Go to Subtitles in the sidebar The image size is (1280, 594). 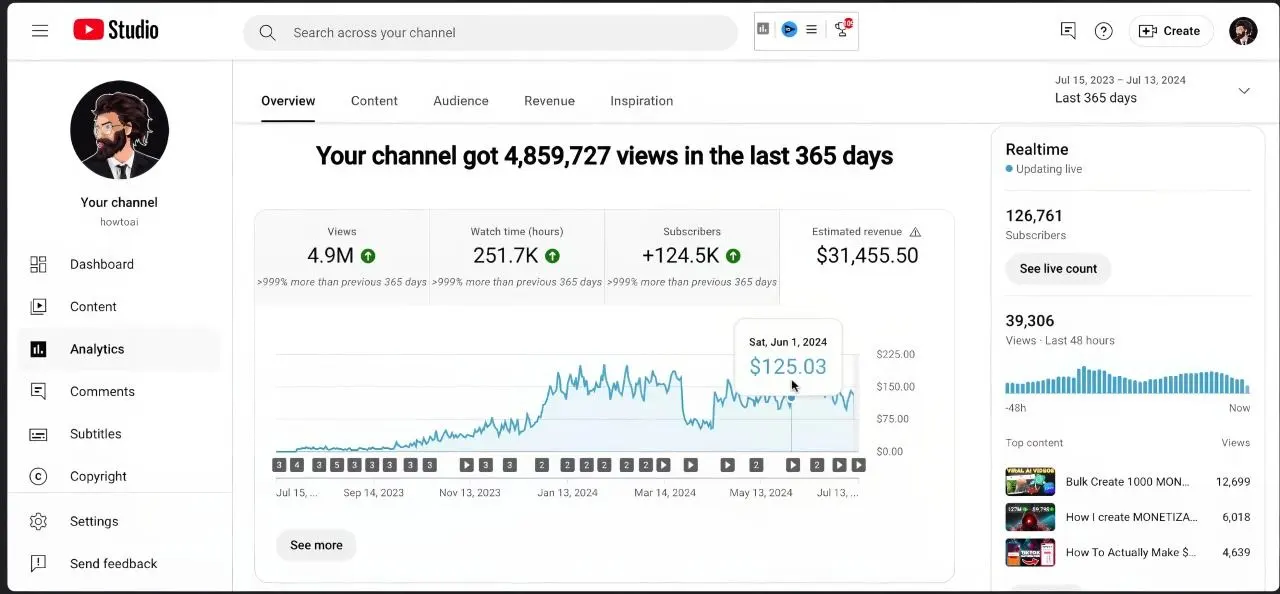95,434
